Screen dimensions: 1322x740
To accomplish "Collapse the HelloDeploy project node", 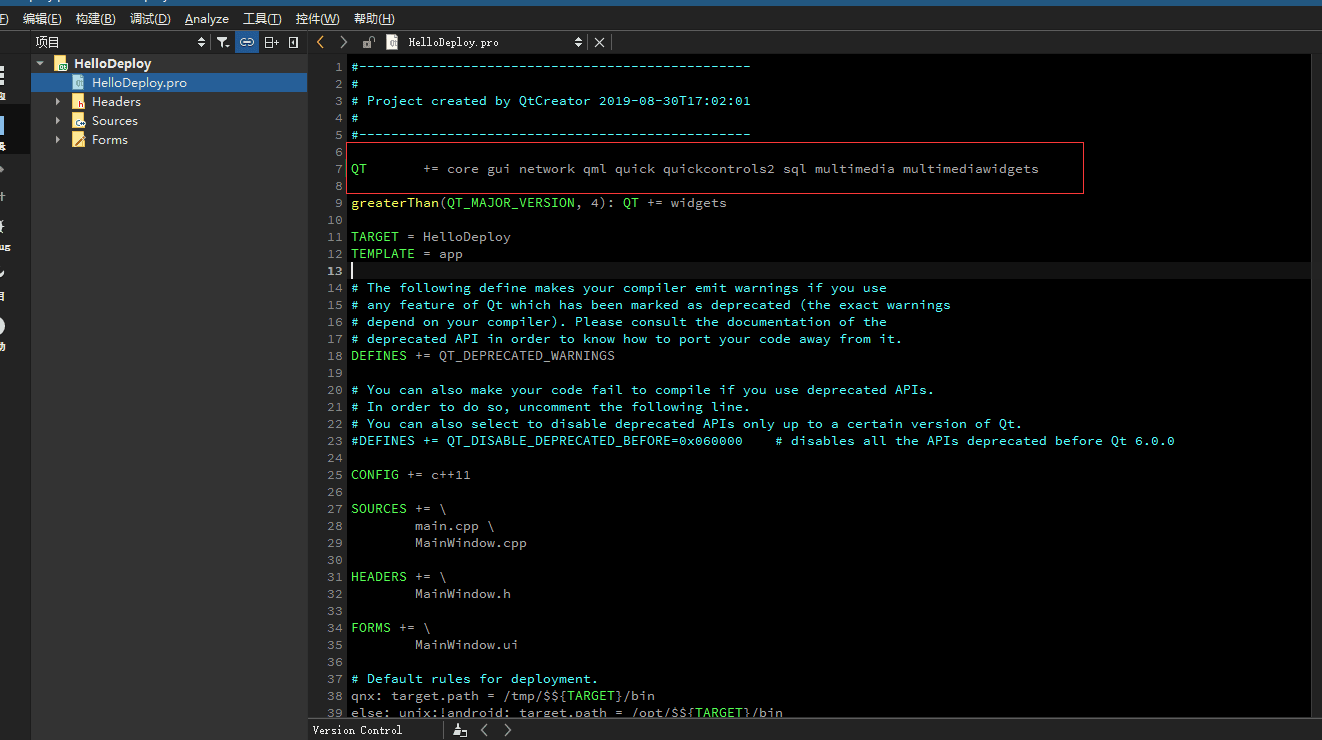I will [x=40, y=63].
